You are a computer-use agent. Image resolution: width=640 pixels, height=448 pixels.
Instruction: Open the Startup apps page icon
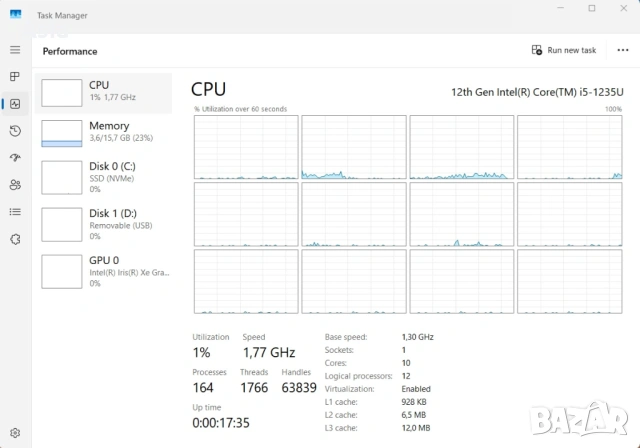[x=15, y=157]
